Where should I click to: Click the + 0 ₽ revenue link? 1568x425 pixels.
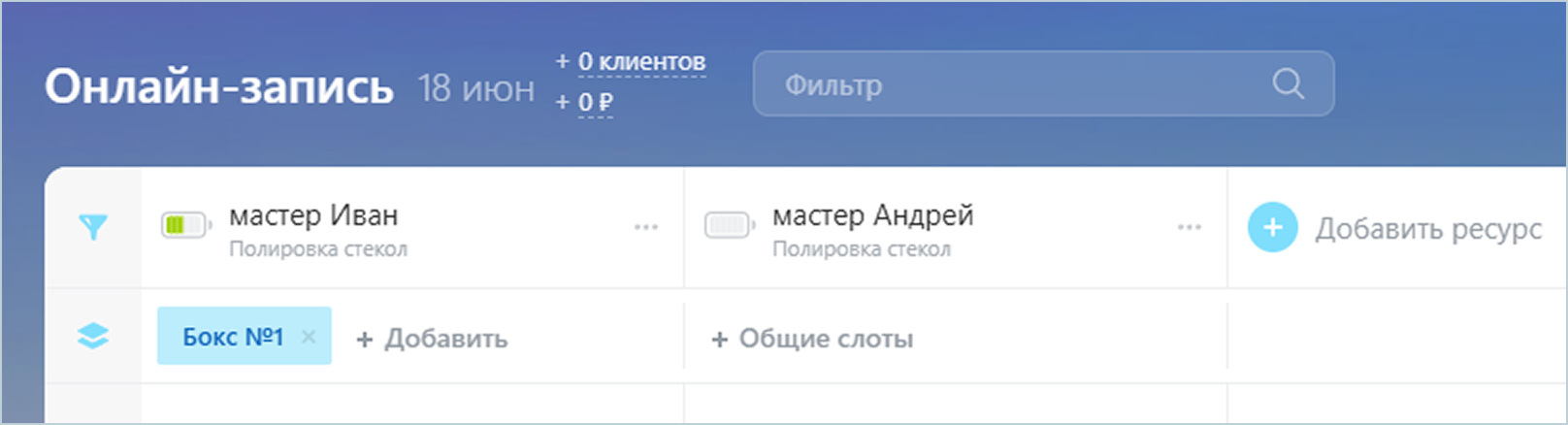[x=584, y=102]
